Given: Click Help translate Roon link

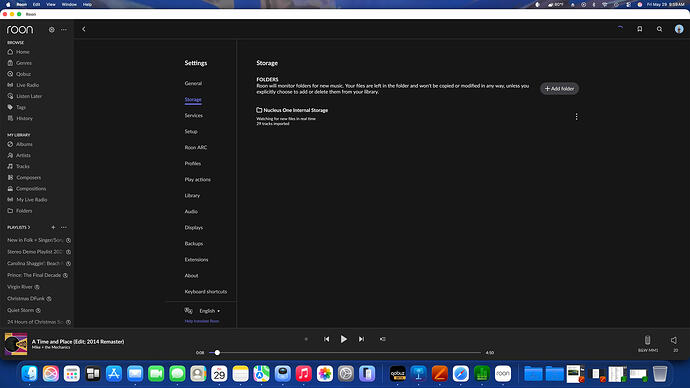Looking at the screenshot, I should (x=202, y=321).
